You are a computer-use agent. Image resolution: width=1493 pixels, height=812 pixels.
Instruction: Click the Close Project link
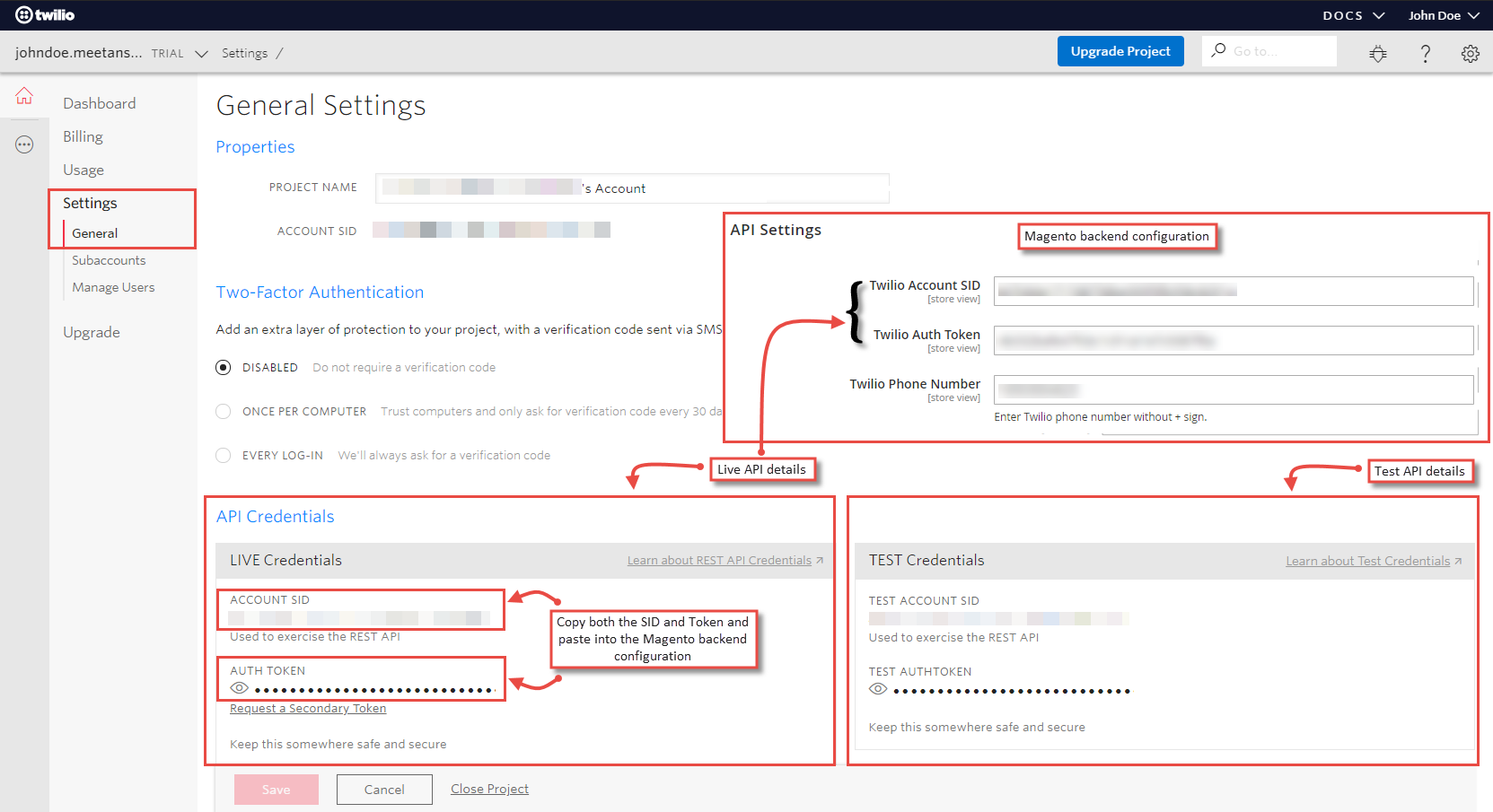coord(489,789)
